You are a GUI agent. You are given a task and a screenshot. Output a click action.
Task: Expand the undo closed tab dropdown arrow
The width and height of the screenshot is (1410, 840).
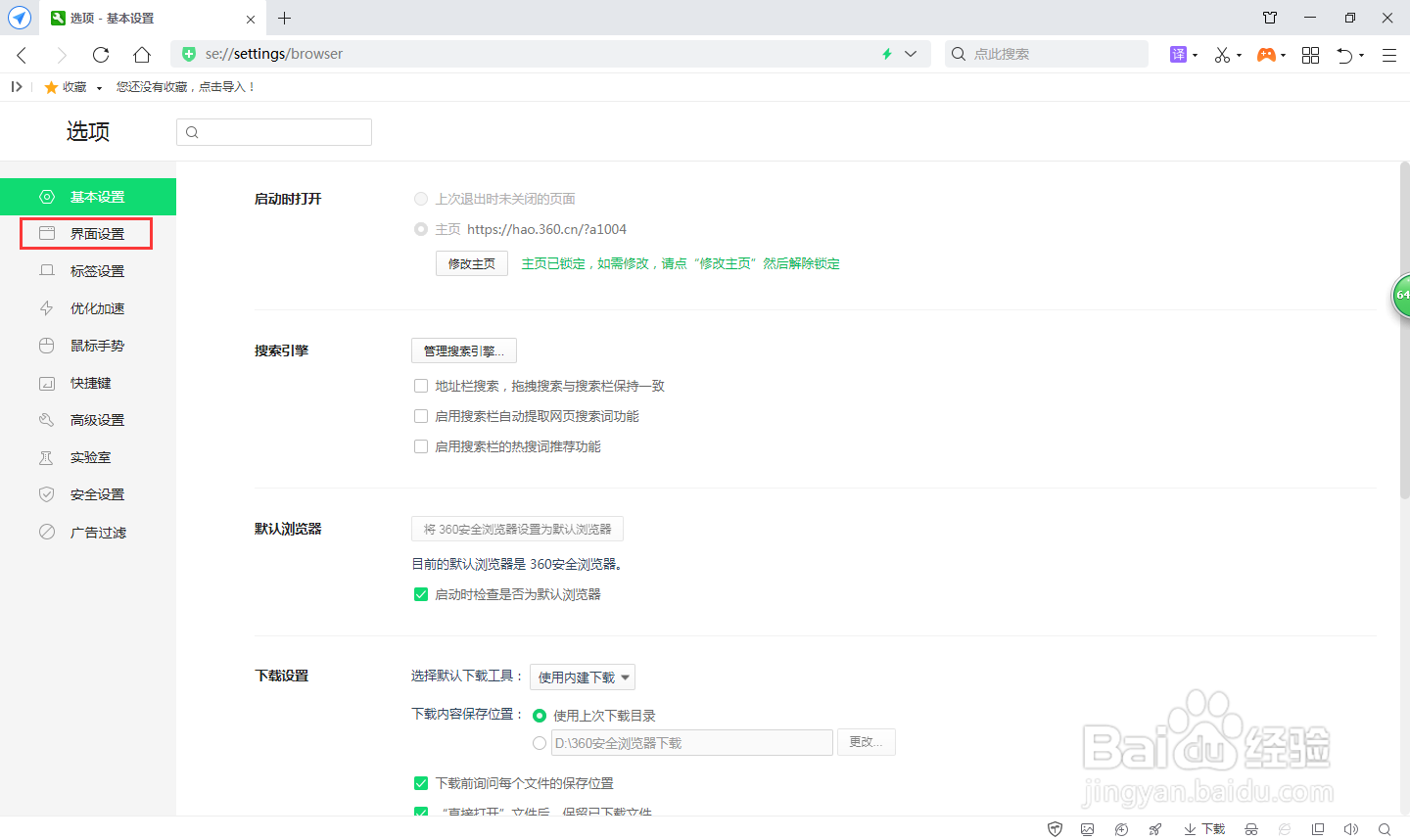click(1361, 56)
